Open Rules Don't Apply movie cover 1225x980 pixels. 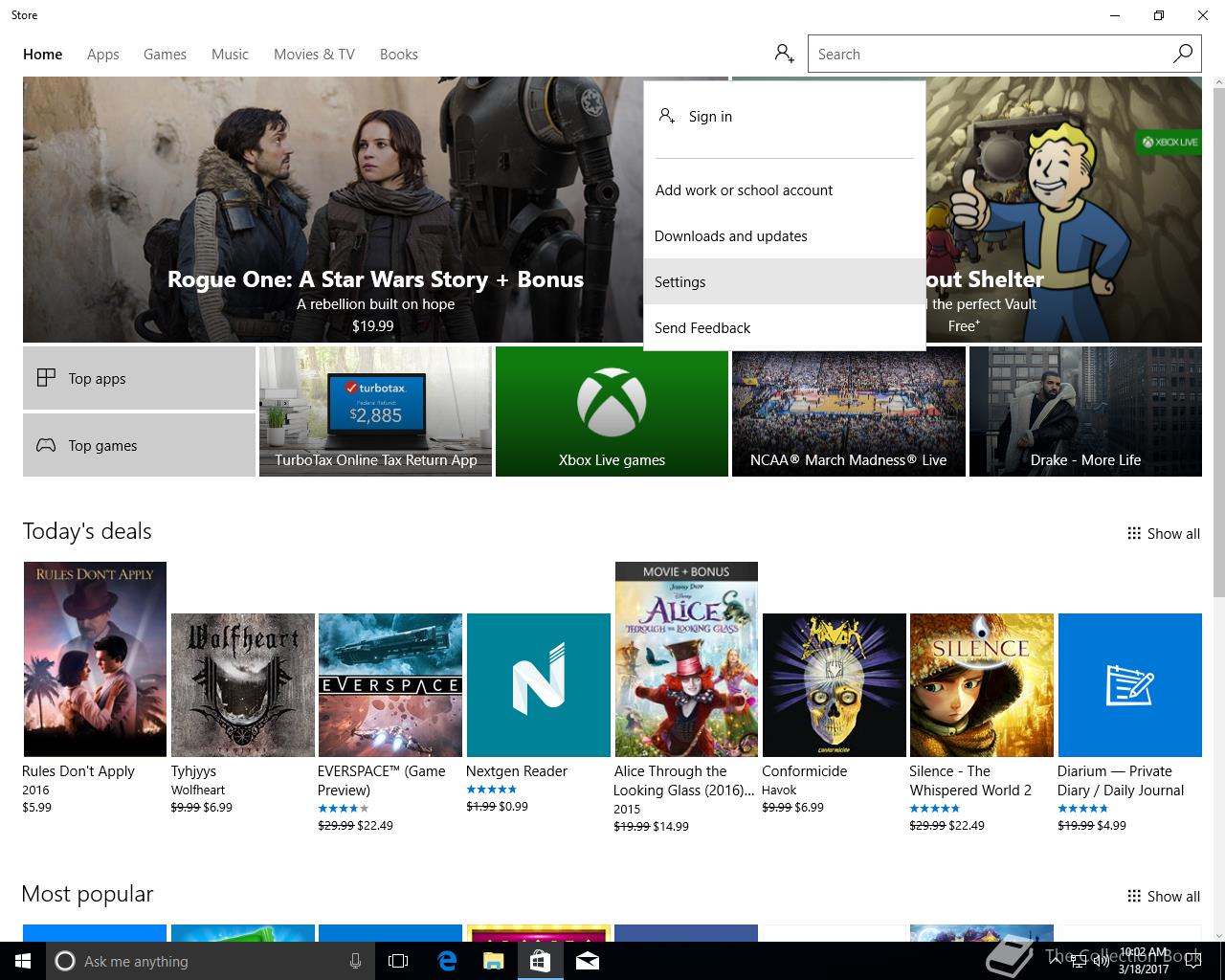point(95,659)
